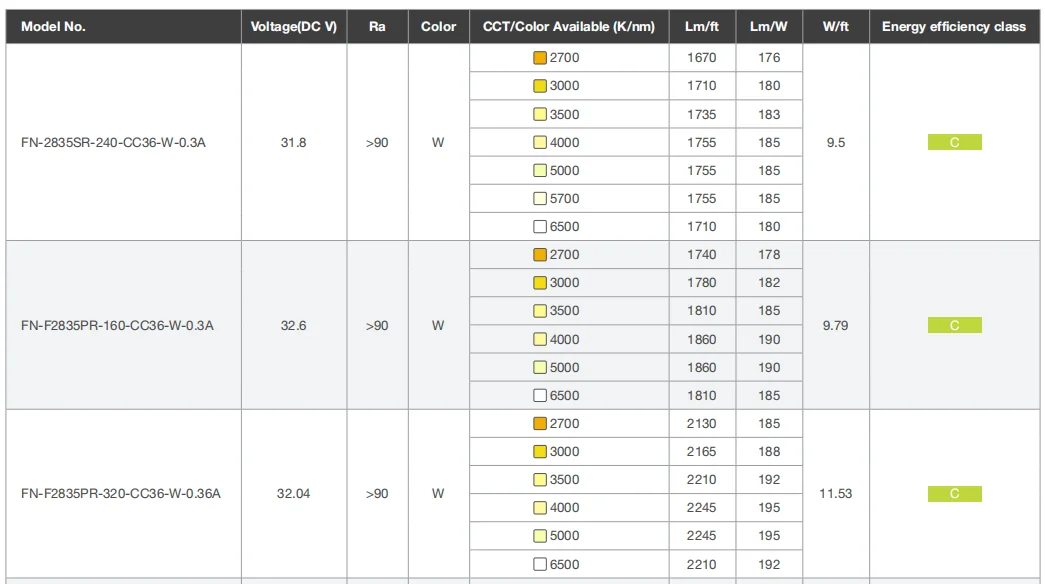Select the CCT/Color Available (K/nm) header

coord(568,27)
